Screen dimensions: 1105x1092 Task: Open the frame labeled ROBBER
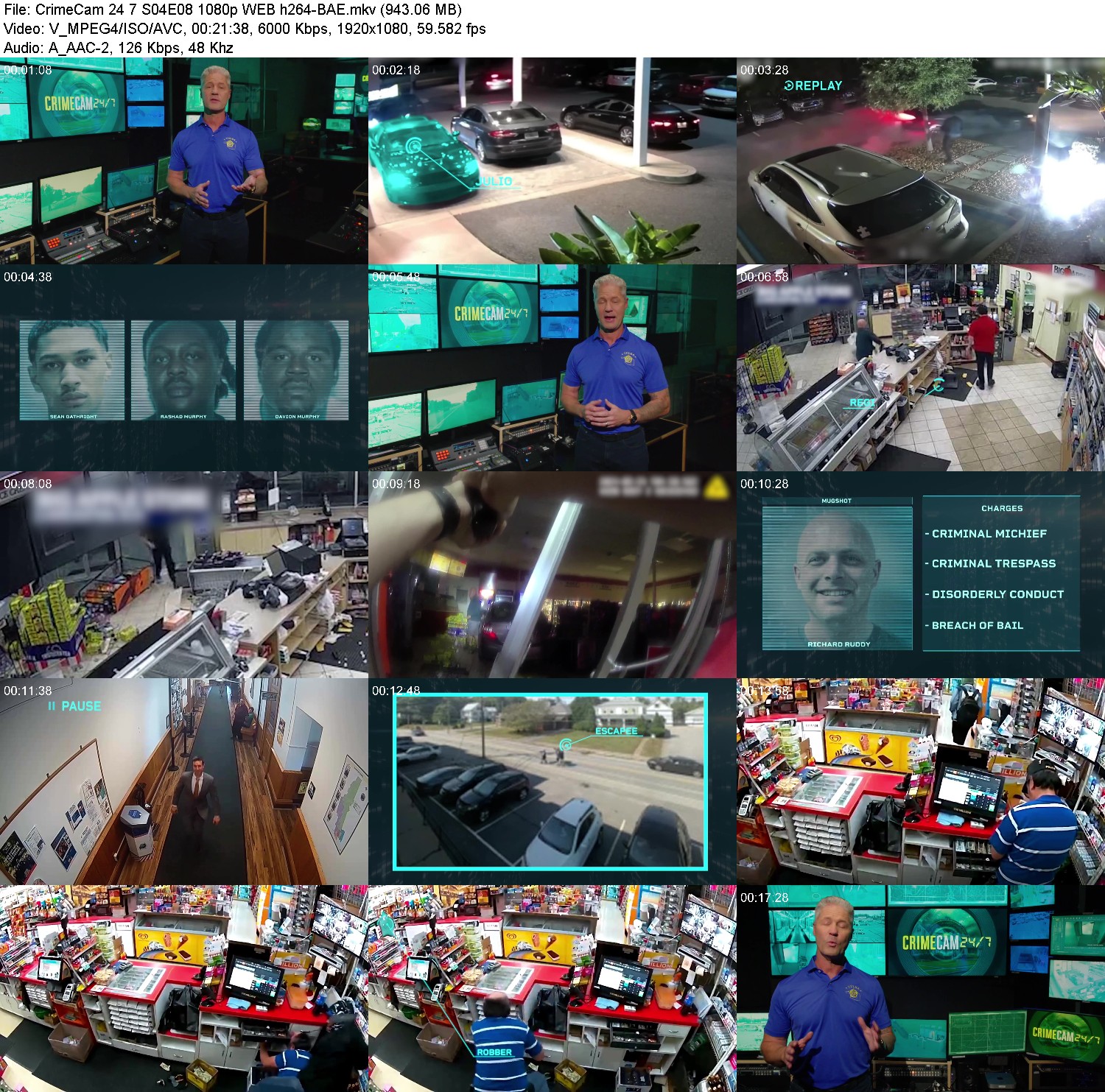click(552, 989)
